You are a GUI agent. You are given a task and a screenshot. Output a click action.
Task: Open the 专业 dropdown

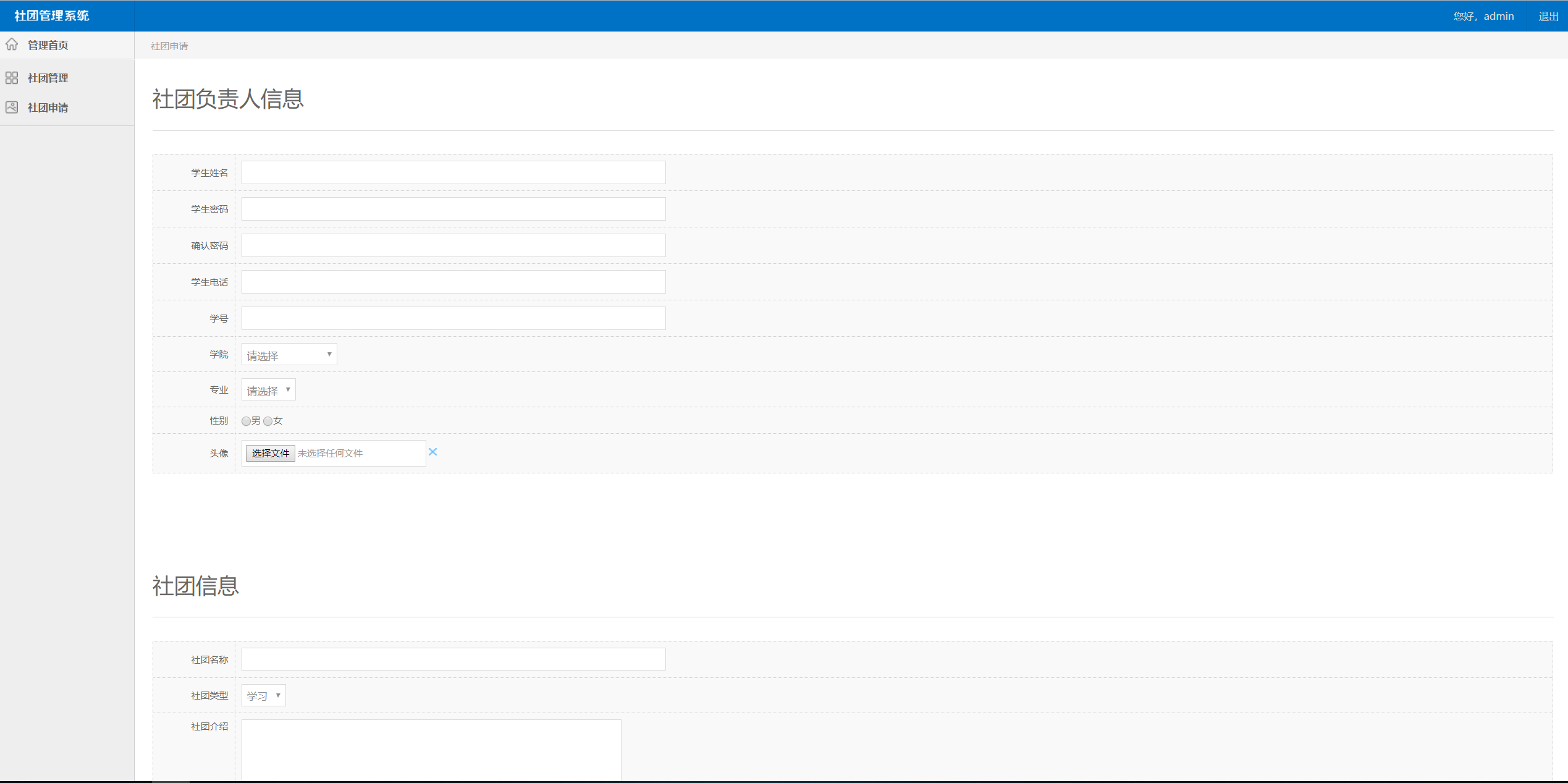point(268,390)
